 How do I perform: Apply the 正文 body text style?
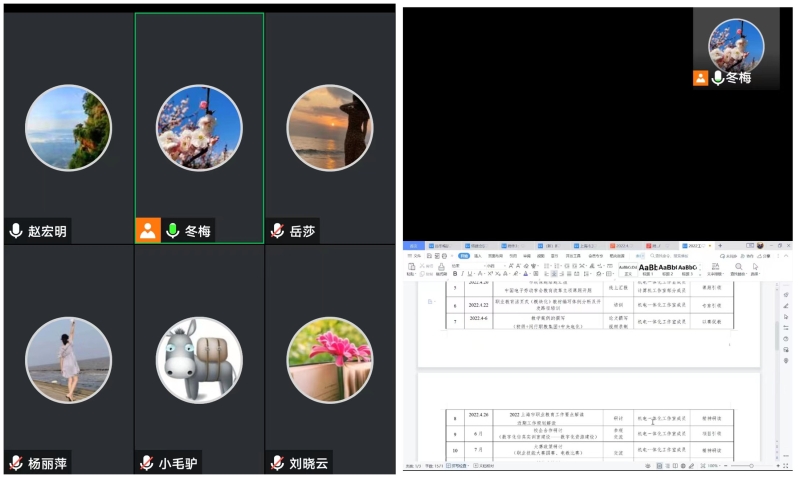click(627, 268)
